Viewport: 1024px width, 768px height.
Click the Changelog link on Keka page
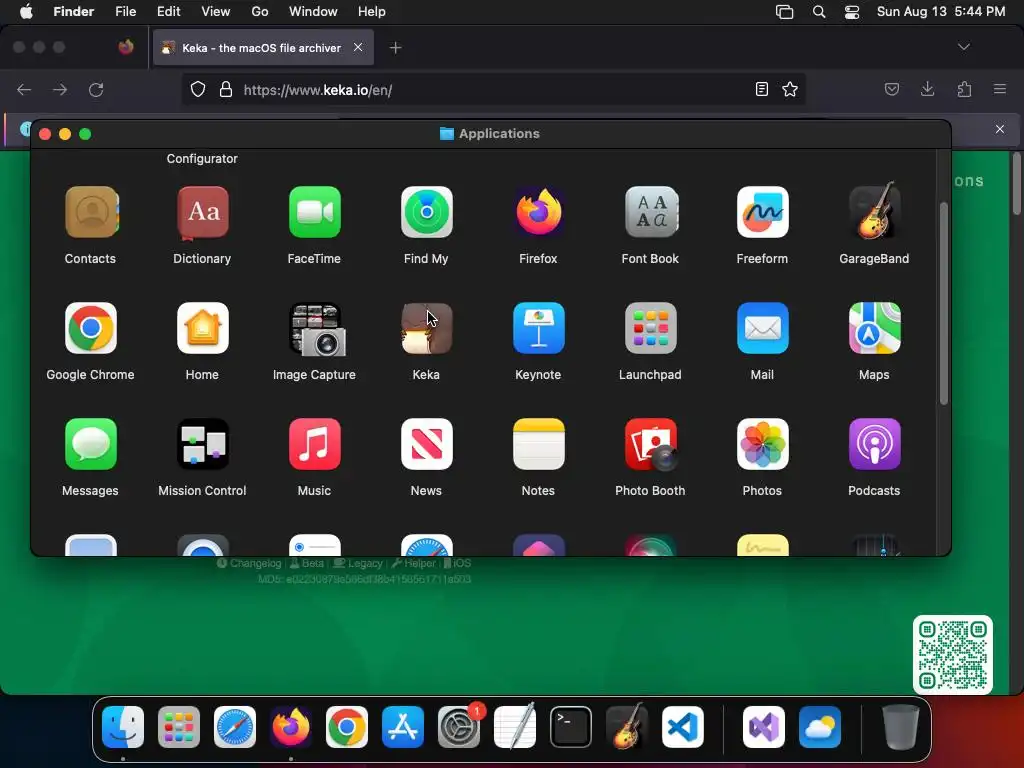pos(249,563)
